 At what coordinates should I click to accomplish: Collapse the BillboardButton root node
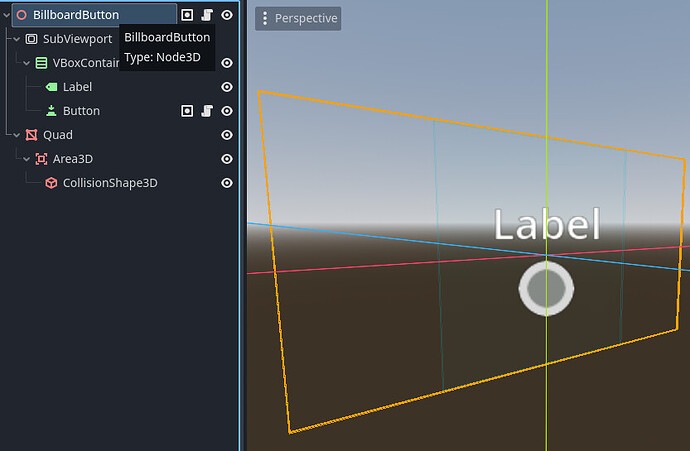[6, 15]
